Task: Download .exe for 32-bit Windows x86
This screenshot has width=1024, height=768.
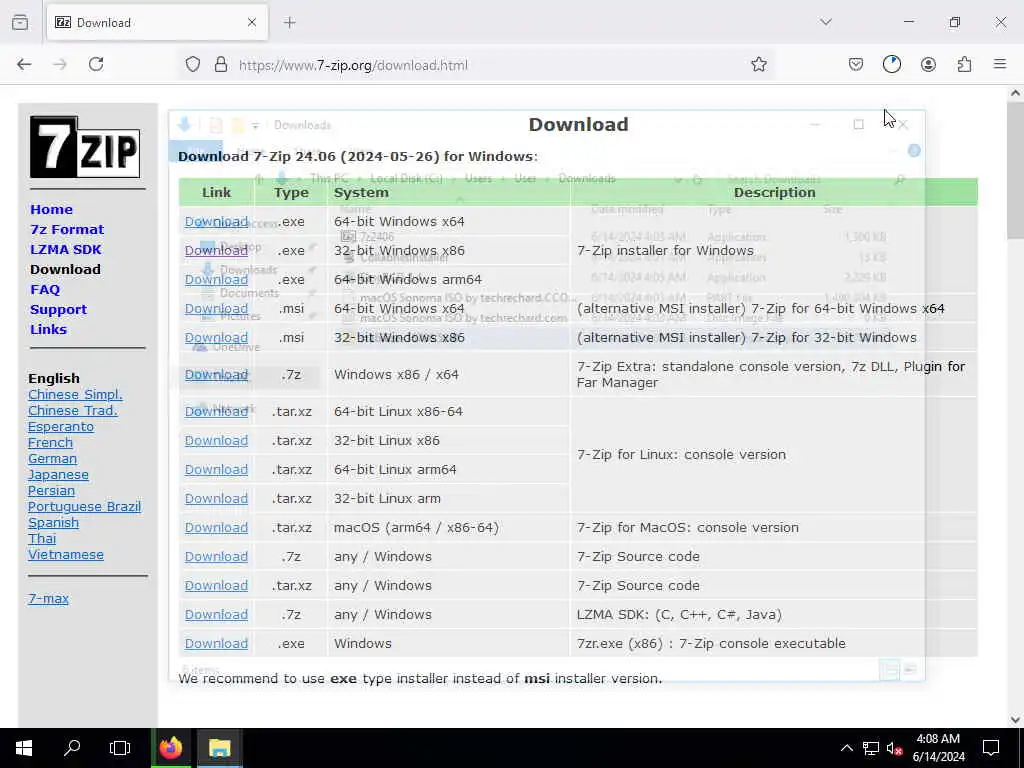Action: 216,250
